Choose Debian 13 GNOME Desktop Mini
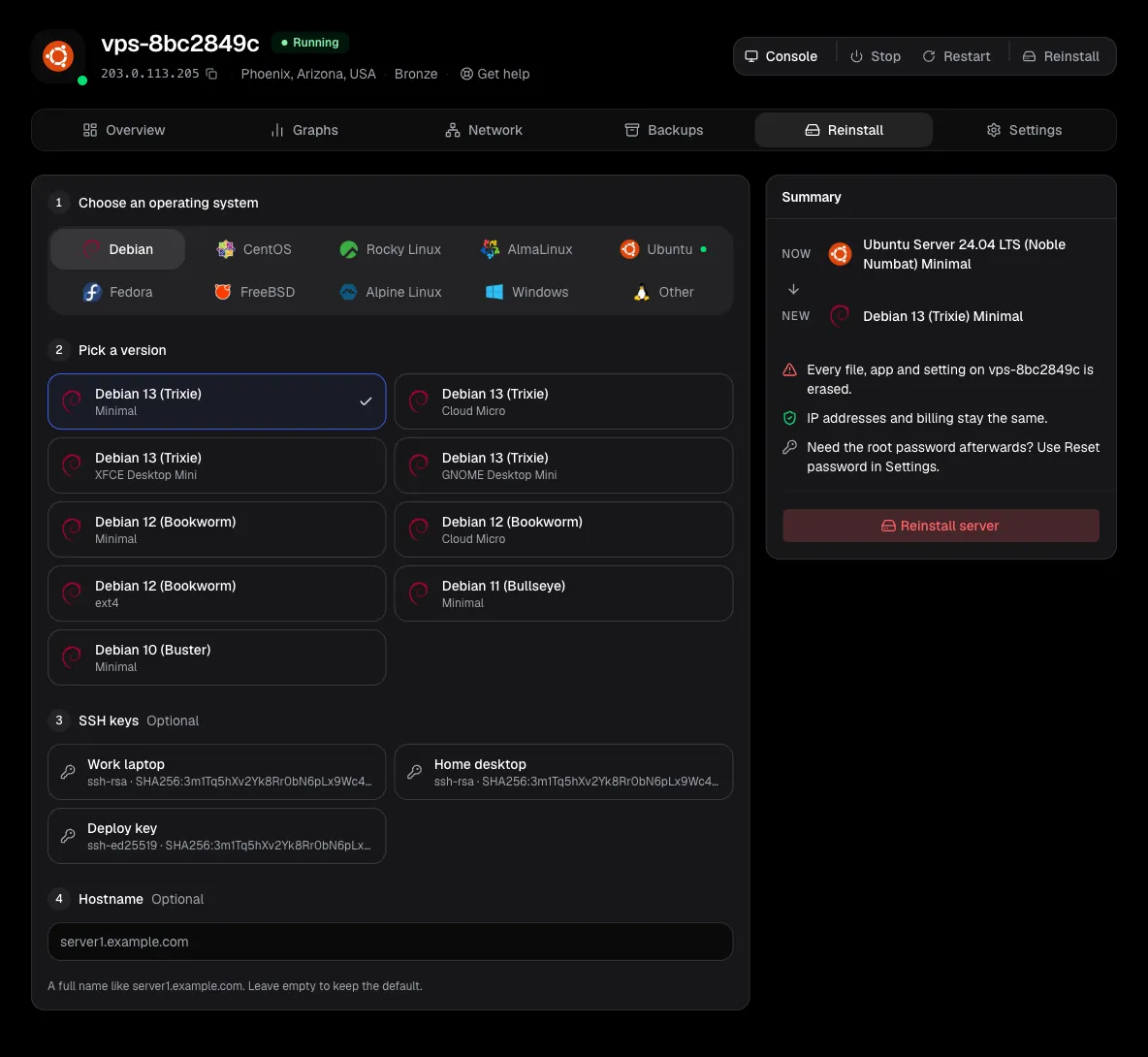The height and width of the screenshot is (1057, 1148). click(x=563, y=465)
